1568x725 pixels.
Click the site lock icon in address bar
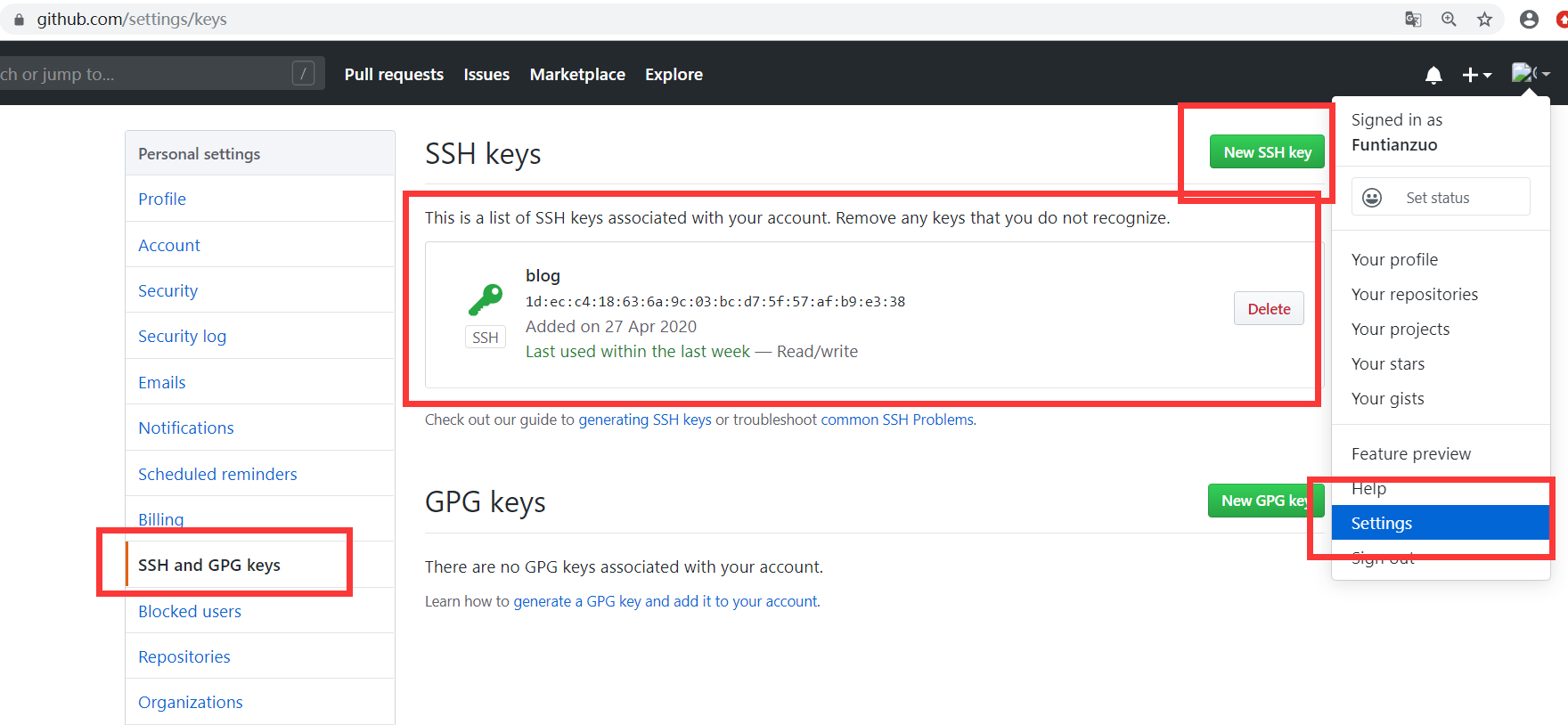[x=19, y=19]
